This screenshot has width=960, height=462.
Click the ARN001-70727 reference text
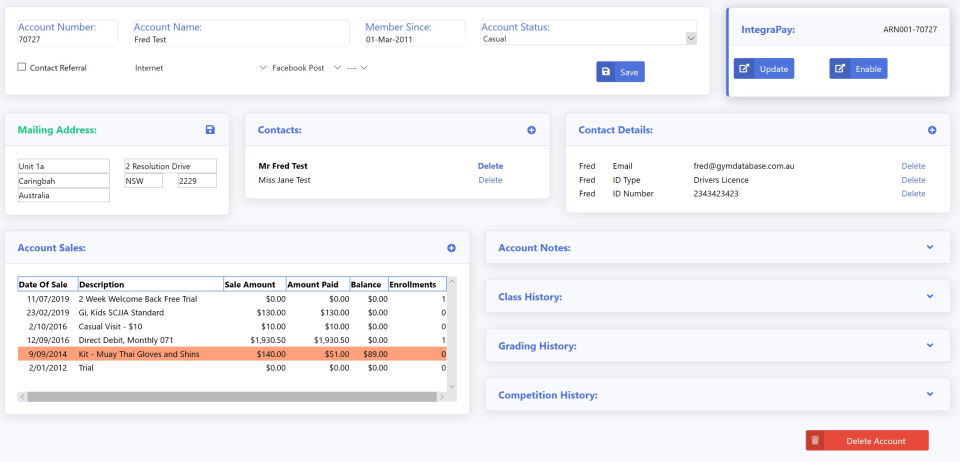(910, 29)
